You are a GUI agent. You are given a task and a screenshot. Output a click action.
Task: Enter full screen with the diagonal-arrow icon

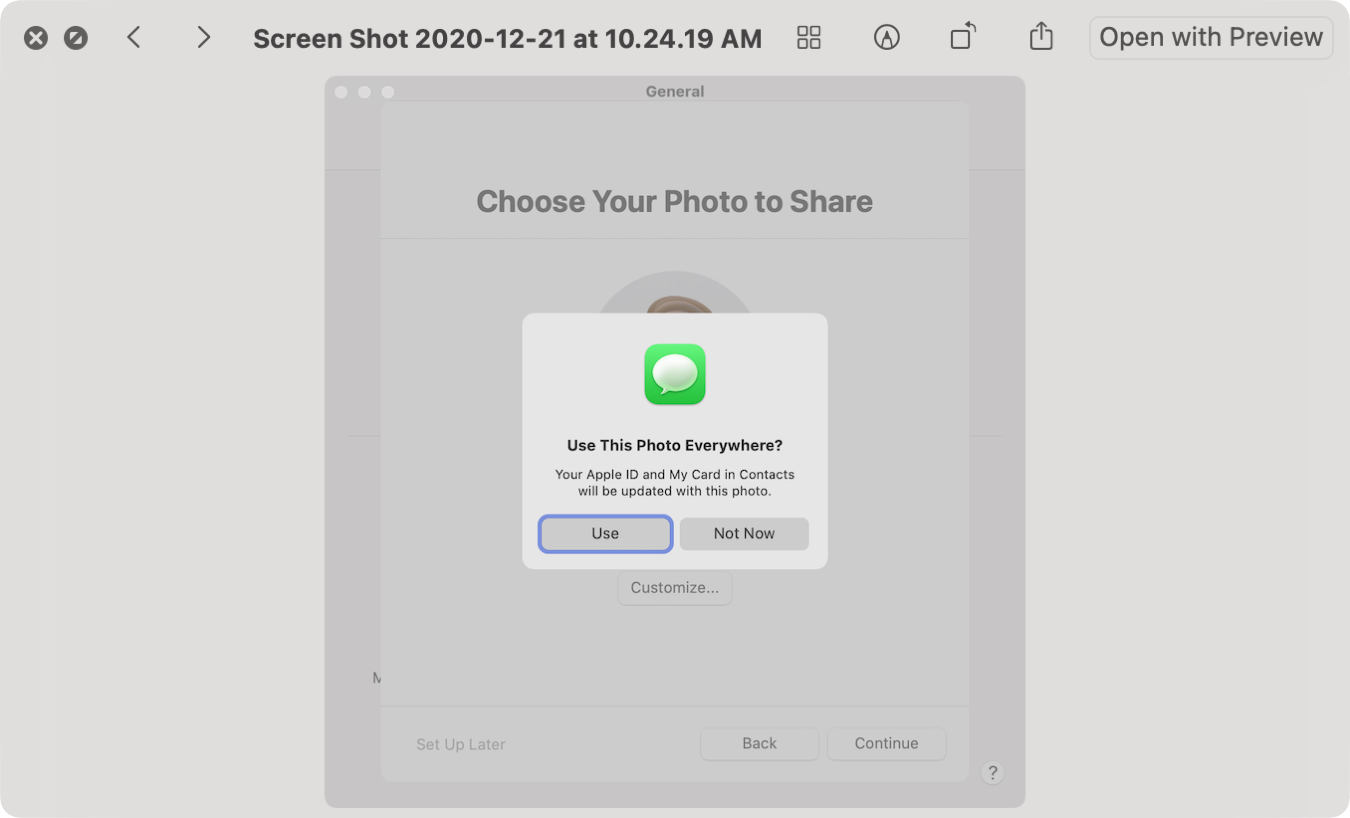coord(76,38)
